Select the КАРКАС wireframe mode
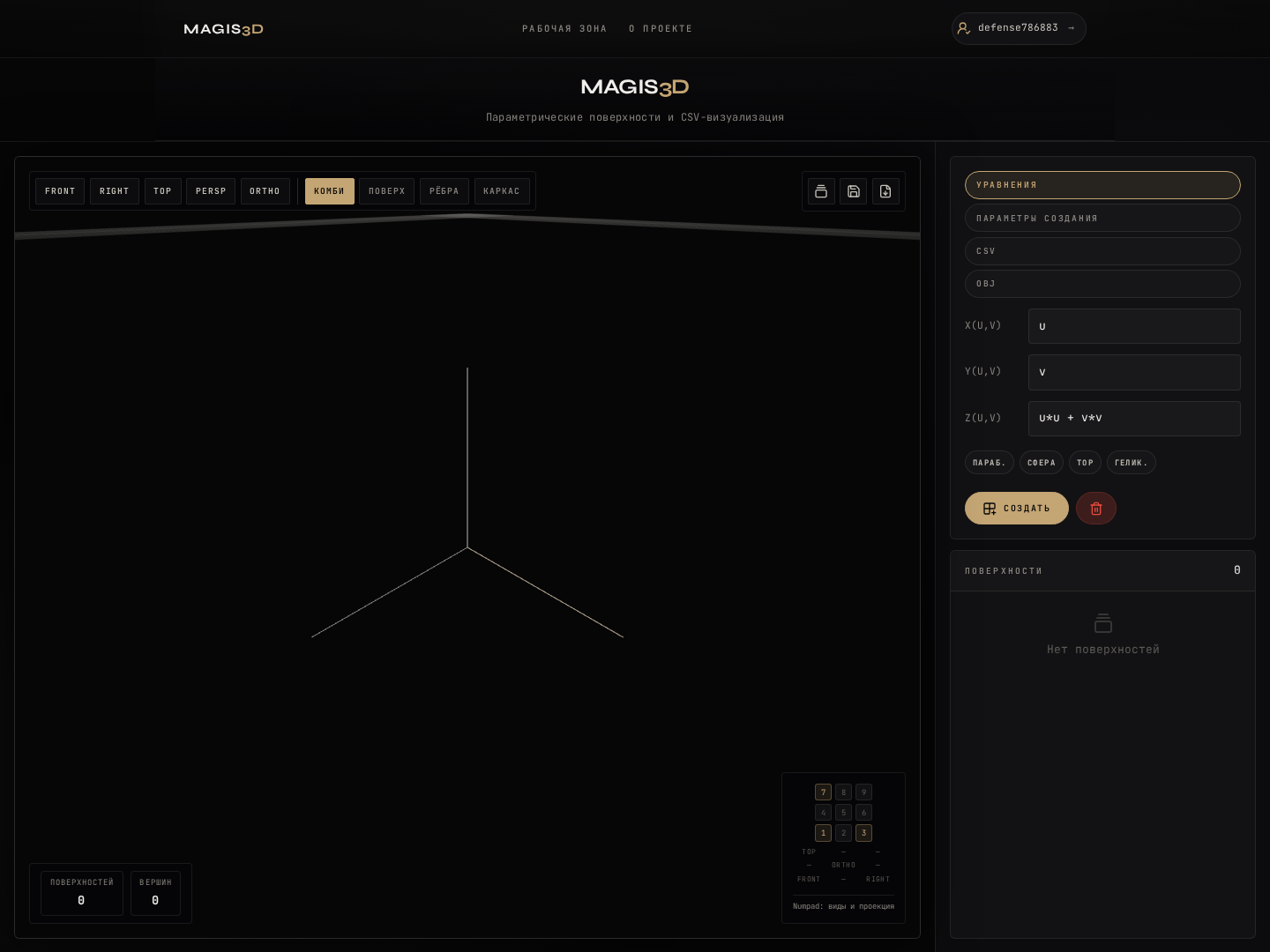The width and height of the screenshot is (1270, 952). [x=502, y=191]
